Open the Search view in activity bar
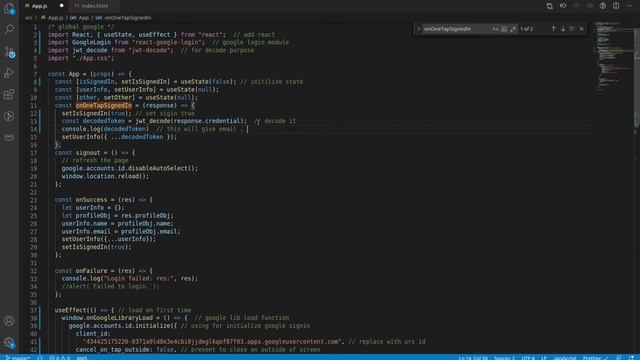Viewport: 640px width, 360px height. pyautogui.click(x=9, y=29)
